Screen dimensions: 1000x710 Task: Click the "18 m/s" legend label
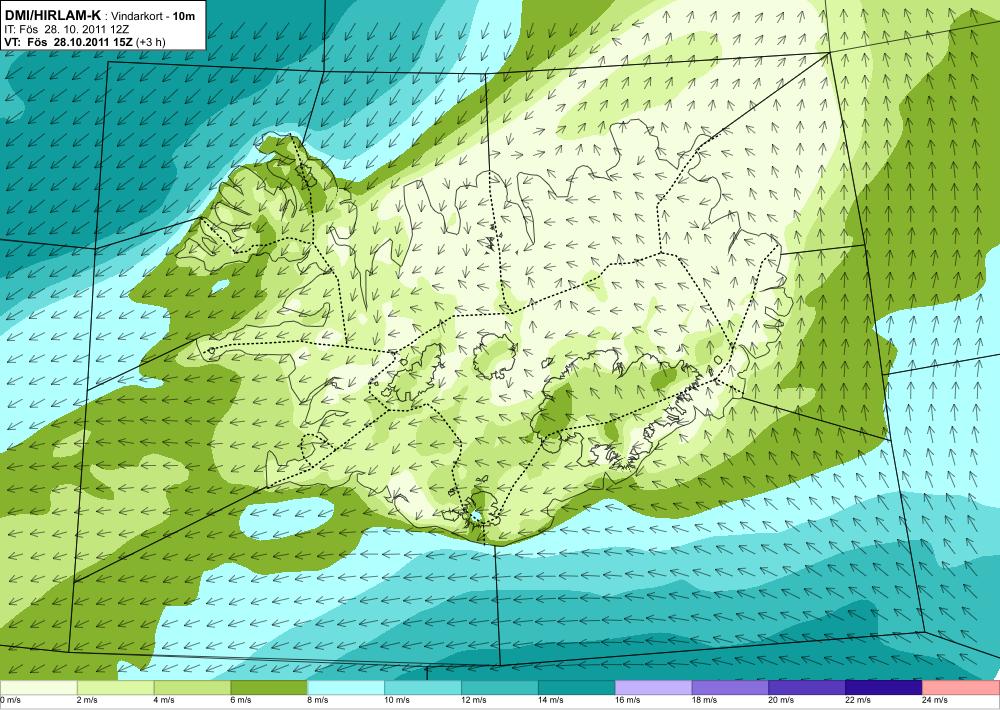click(x=704, y=700)
